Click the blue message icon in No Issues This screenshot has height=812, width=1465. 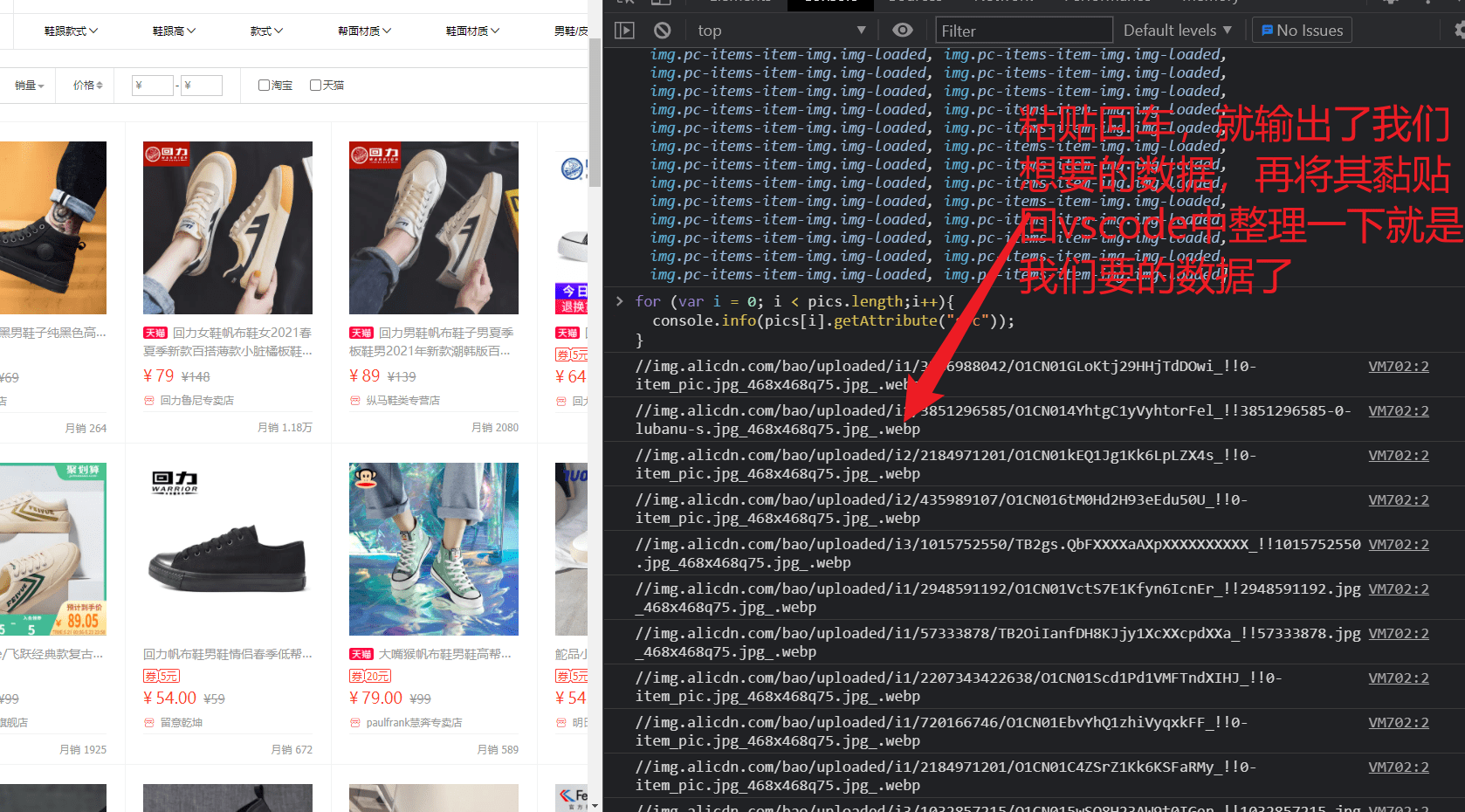(1268, 31)
